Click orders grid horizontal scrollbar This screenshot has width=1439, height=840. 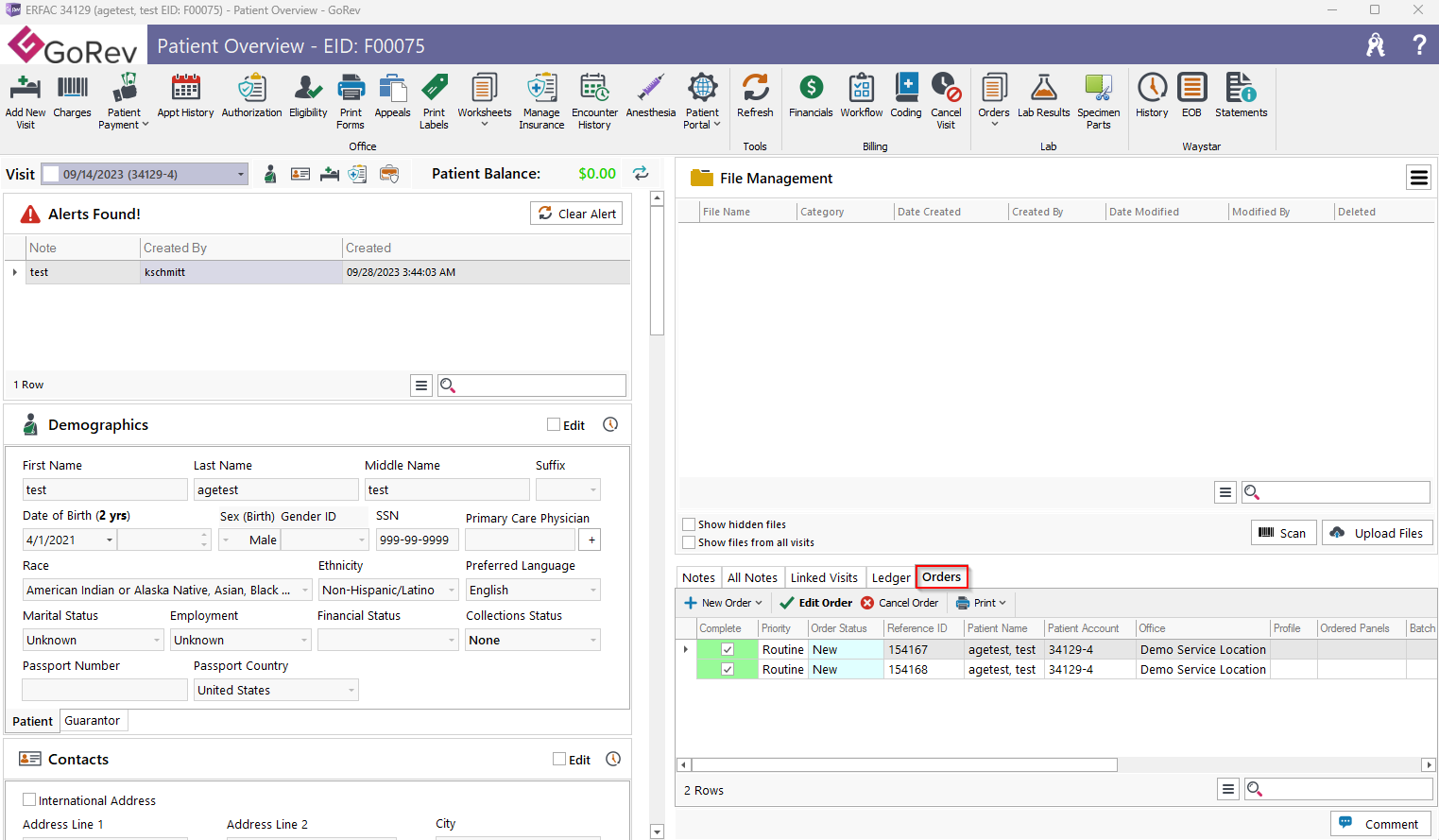904,764
